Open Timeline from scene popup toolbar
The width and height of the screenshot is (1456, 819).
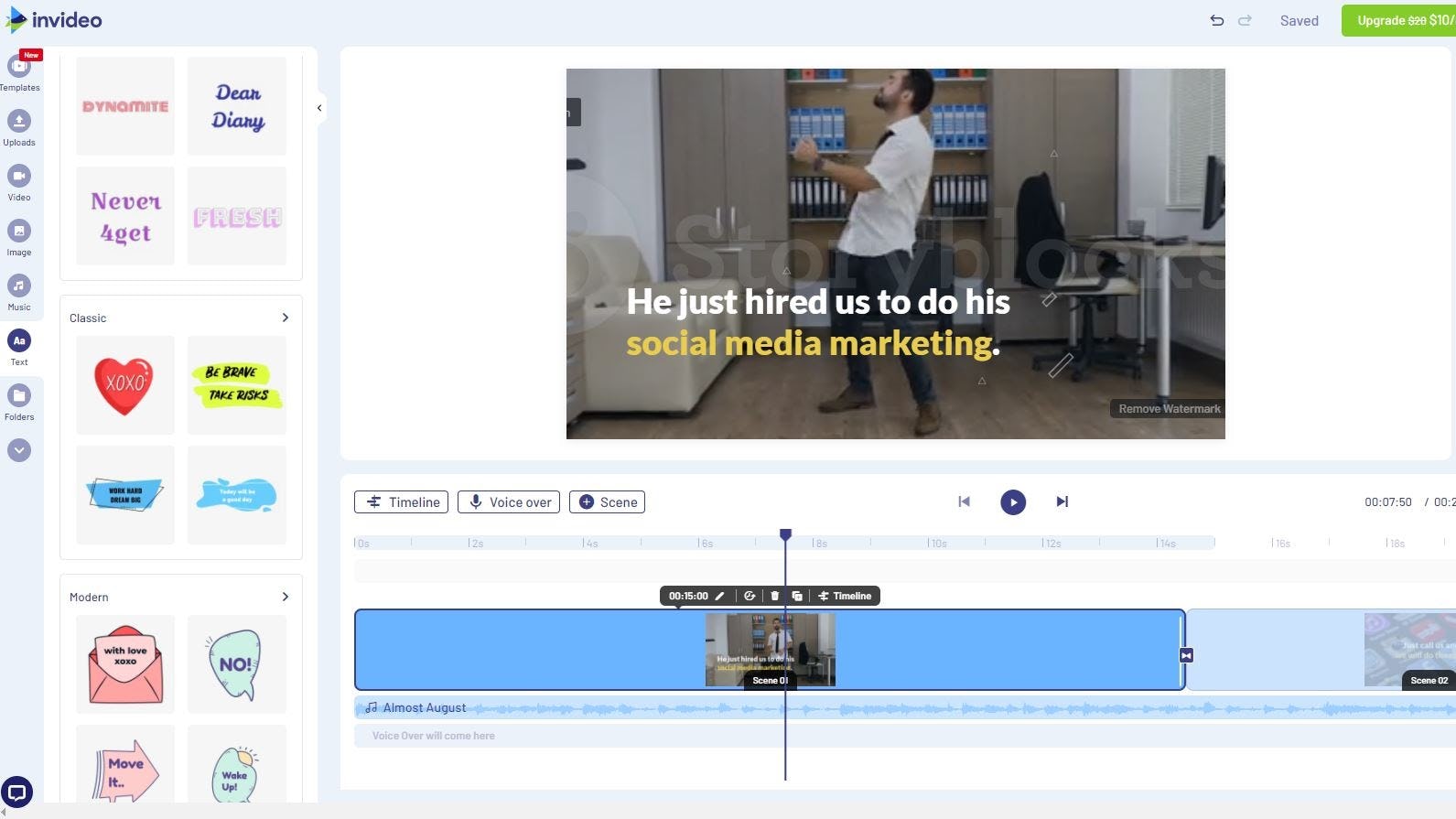point(845,596)
